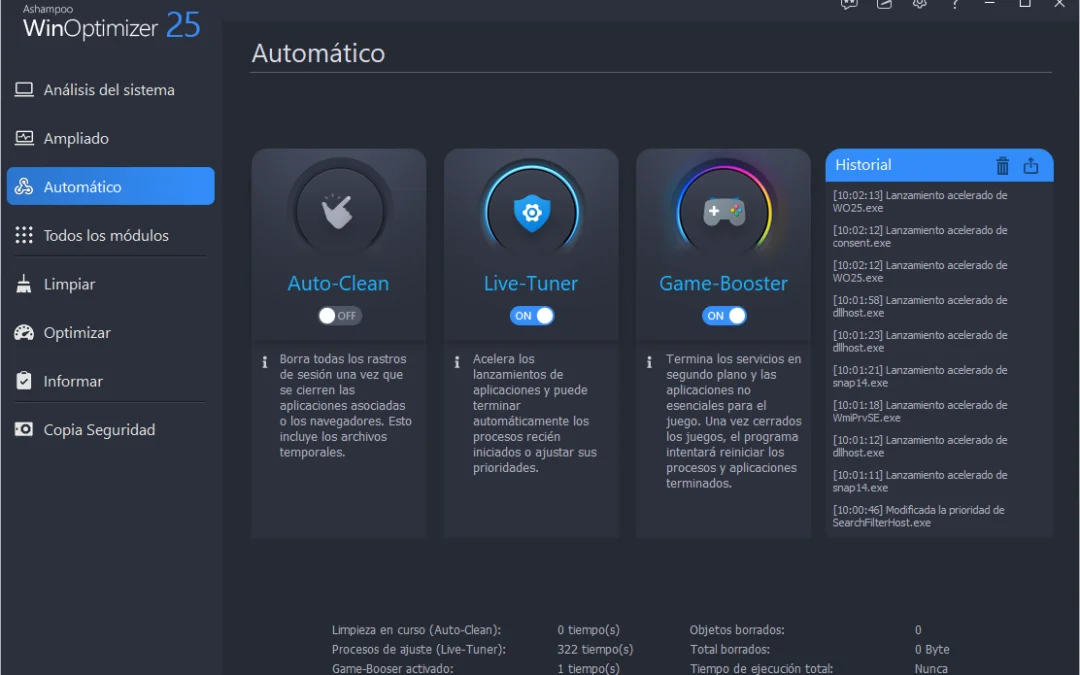Export the Historial with the share icon
This screenshot has width=1080, height=675.
[1030, 165]
